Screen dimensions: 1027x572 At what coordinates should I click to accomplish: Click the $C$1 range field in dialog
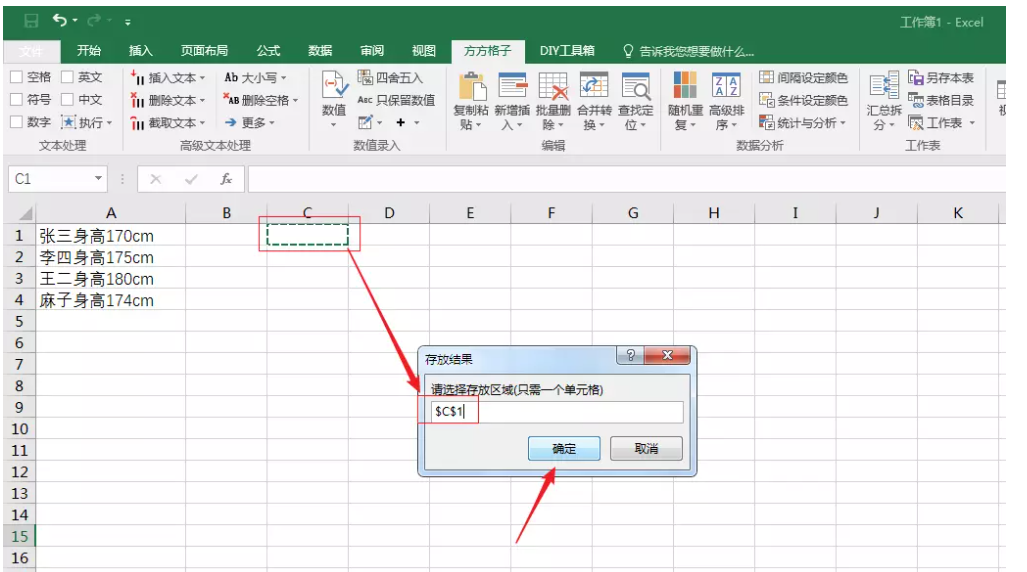pos(556,411)
